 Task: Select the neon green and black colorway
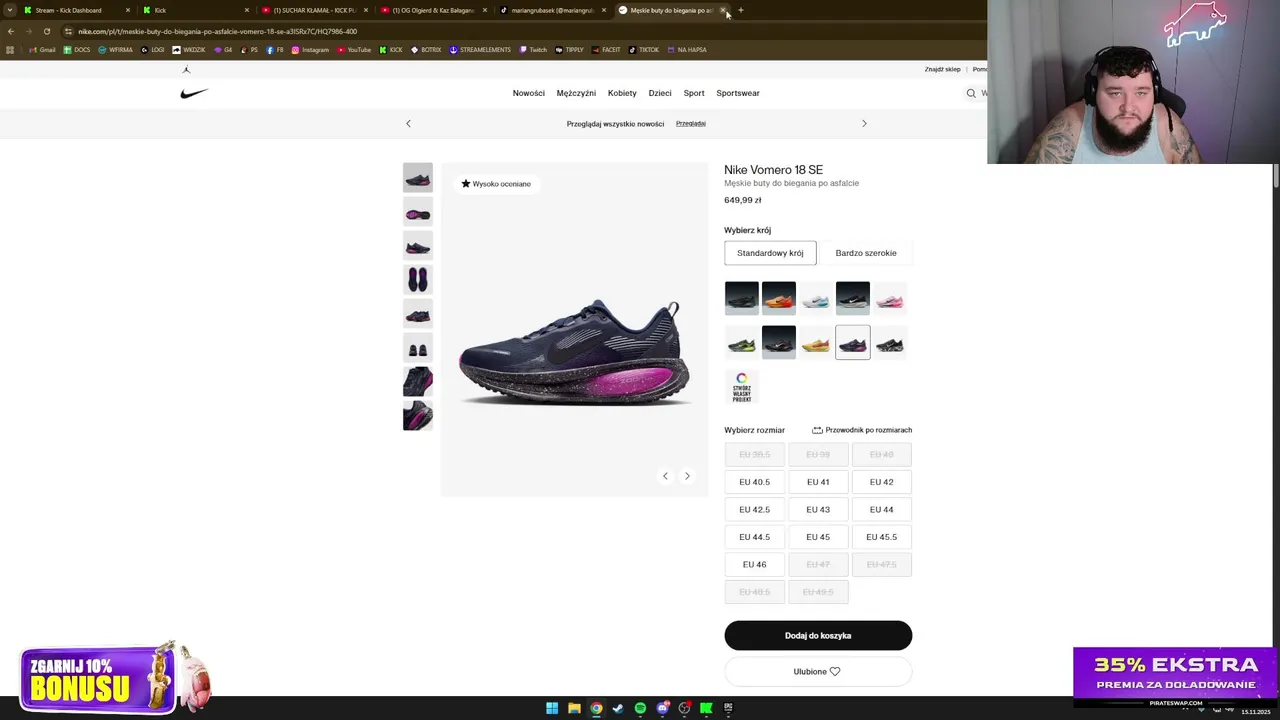pos(741,343)
